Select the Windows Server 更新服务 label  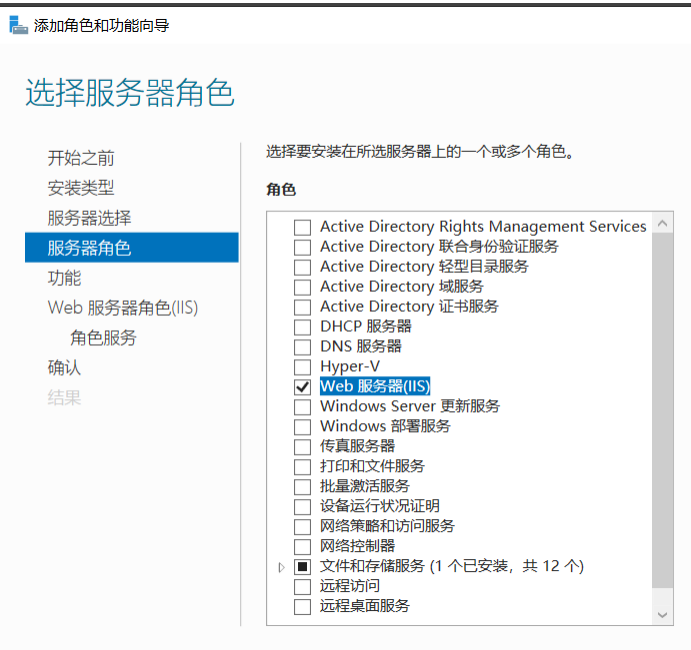tap(410, 406)
